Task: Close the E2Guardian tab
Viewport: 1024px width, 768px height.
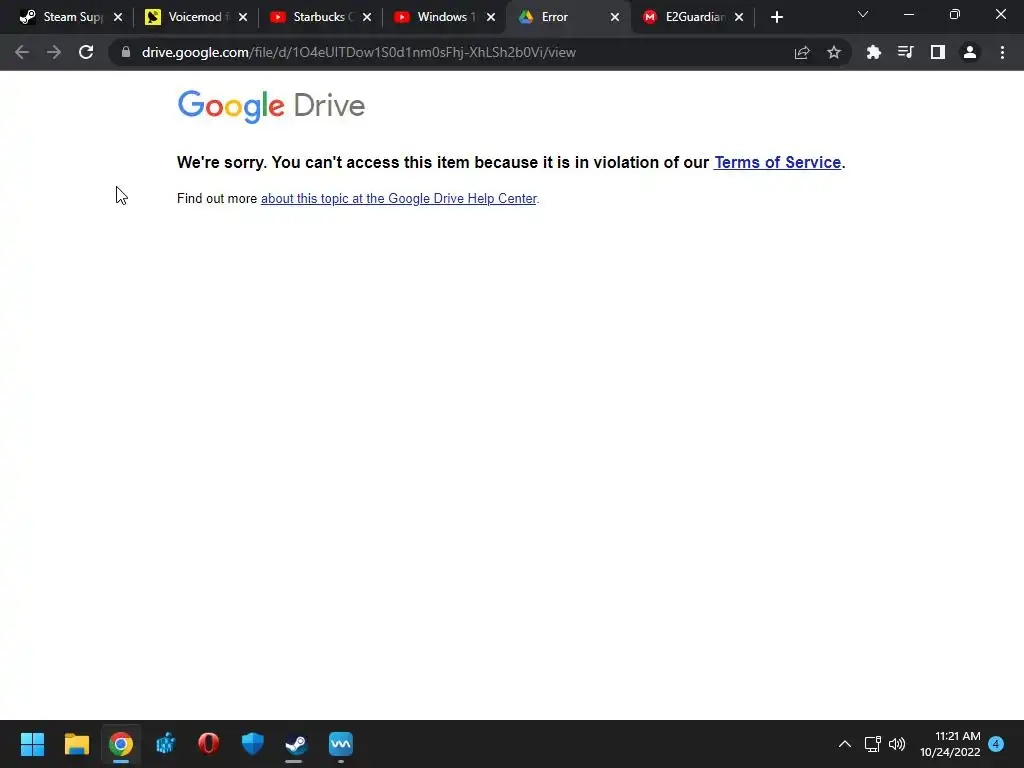Action: coord(739,17)
